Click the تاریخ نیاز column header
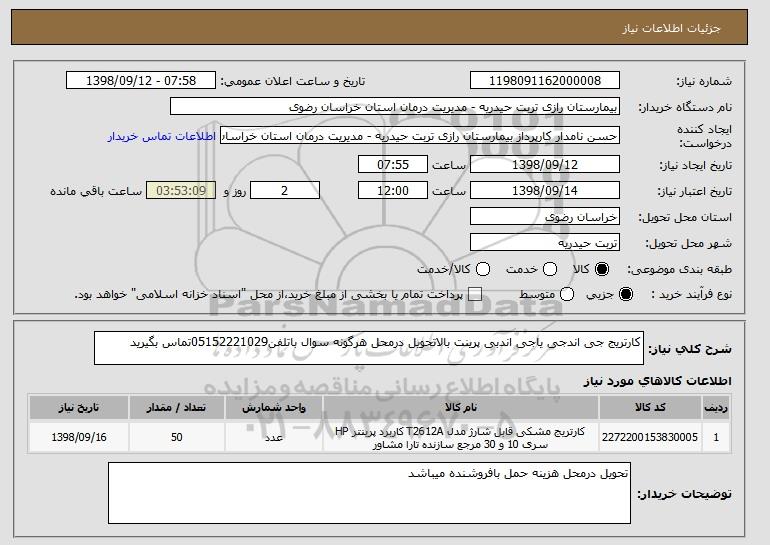This screenshot has width=770, height=545. coord(79,408)
